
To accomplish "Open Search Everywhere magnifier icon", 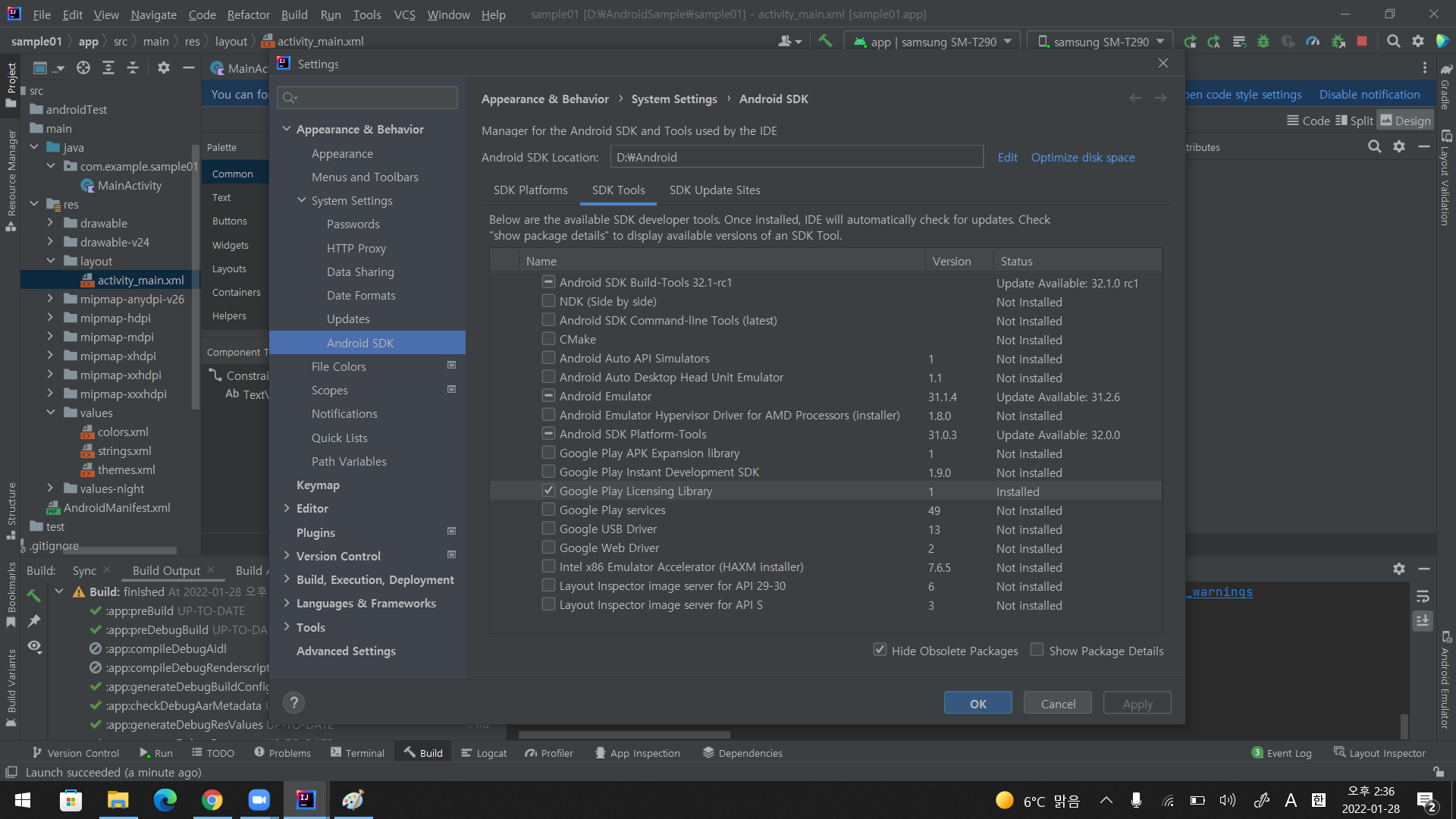I will tap(1393, 42).
